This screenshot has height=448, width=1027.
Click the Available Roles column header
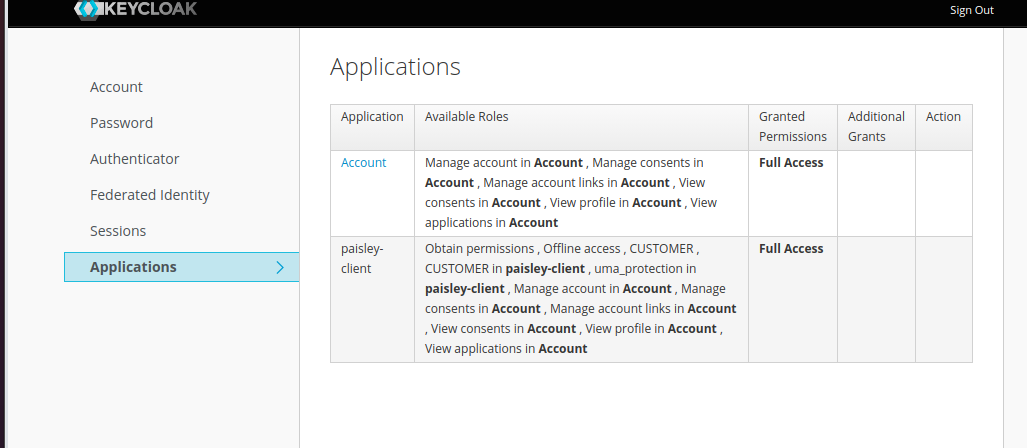click(x=466, y=117)
